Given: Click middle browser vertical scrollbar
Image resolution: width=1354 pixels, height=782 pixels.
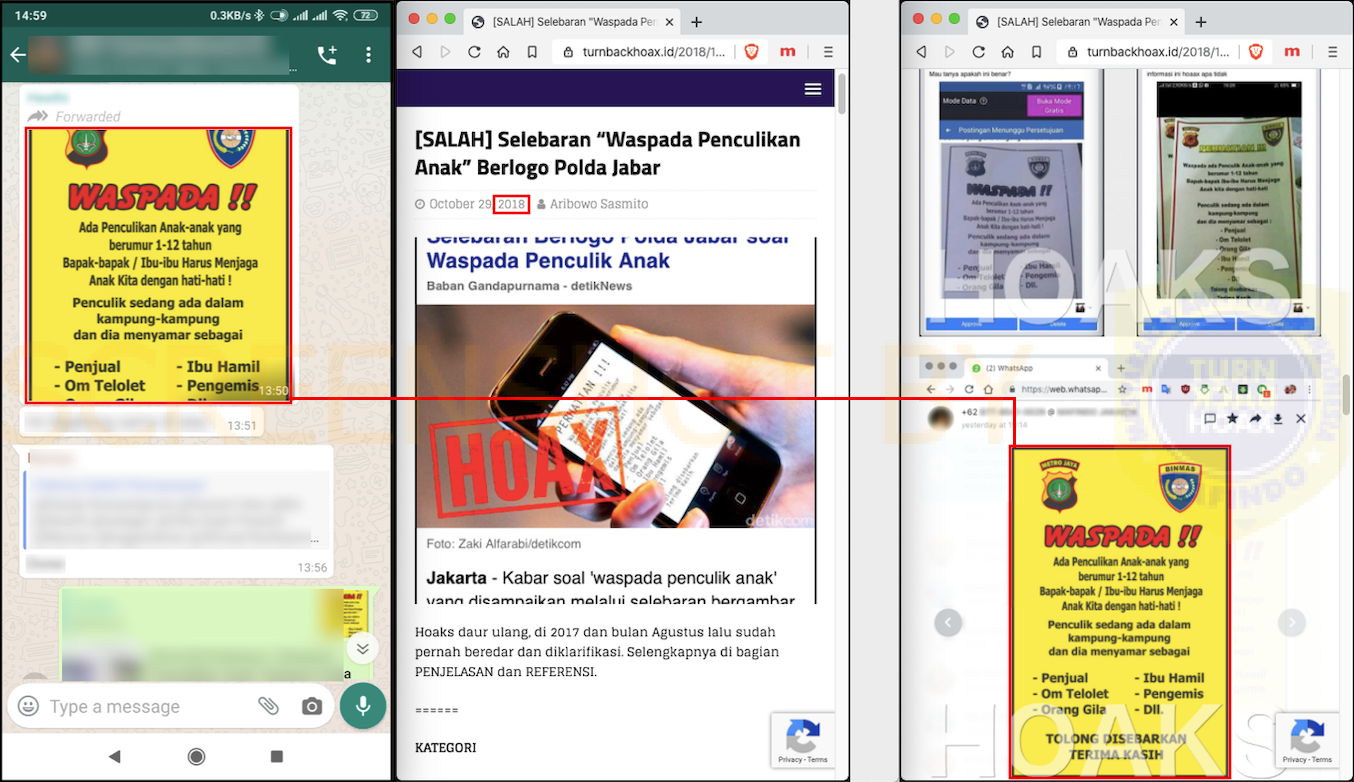Looking at the screenshot, I should coord(842,93).
